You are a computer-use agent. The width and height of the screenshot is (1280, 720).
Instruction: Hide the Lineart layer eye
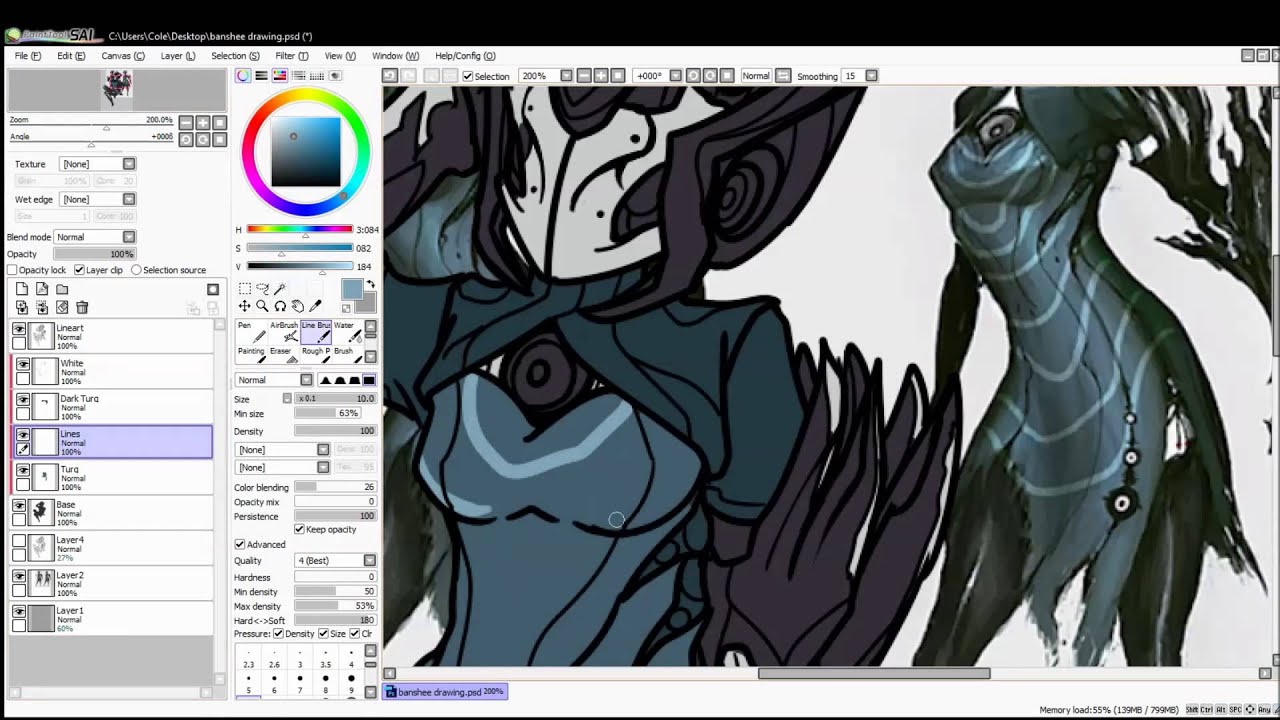(19, 329)
